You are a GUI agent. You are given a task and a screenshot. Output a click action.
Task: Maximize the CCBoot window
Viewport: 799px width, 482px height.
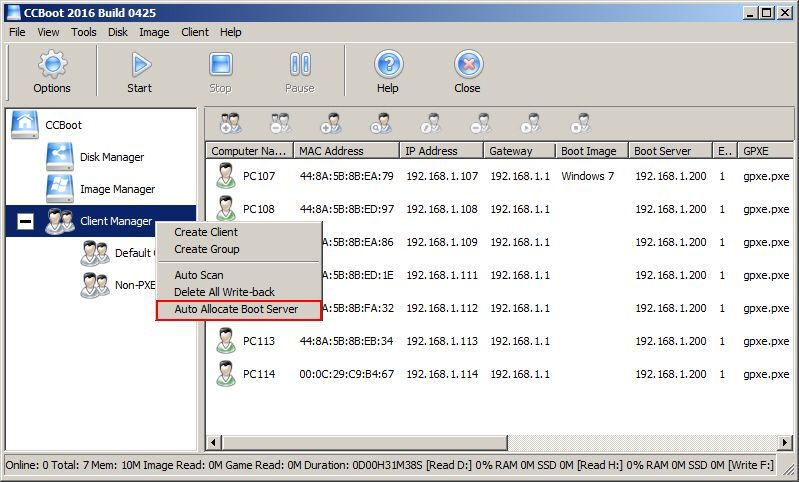[766, 13]
